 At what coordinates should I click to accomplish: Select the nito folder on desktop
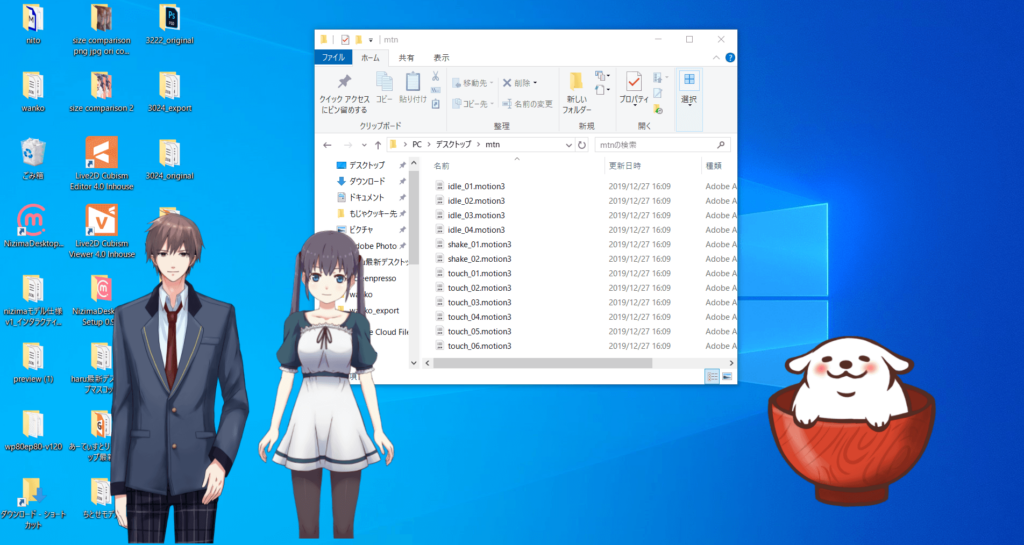point(33,24)
